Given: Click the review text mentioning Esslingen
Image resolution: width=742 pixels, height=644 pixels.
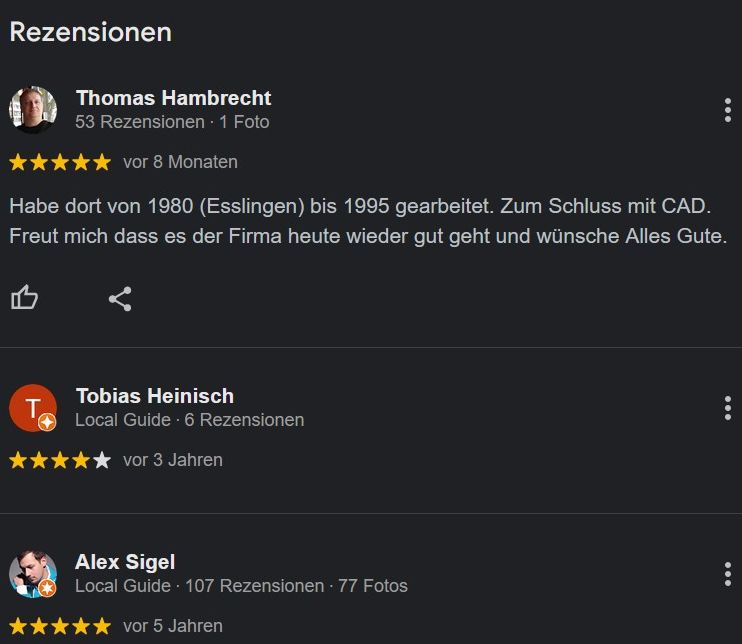Looking at the screenshot, I should click(368, 221).
